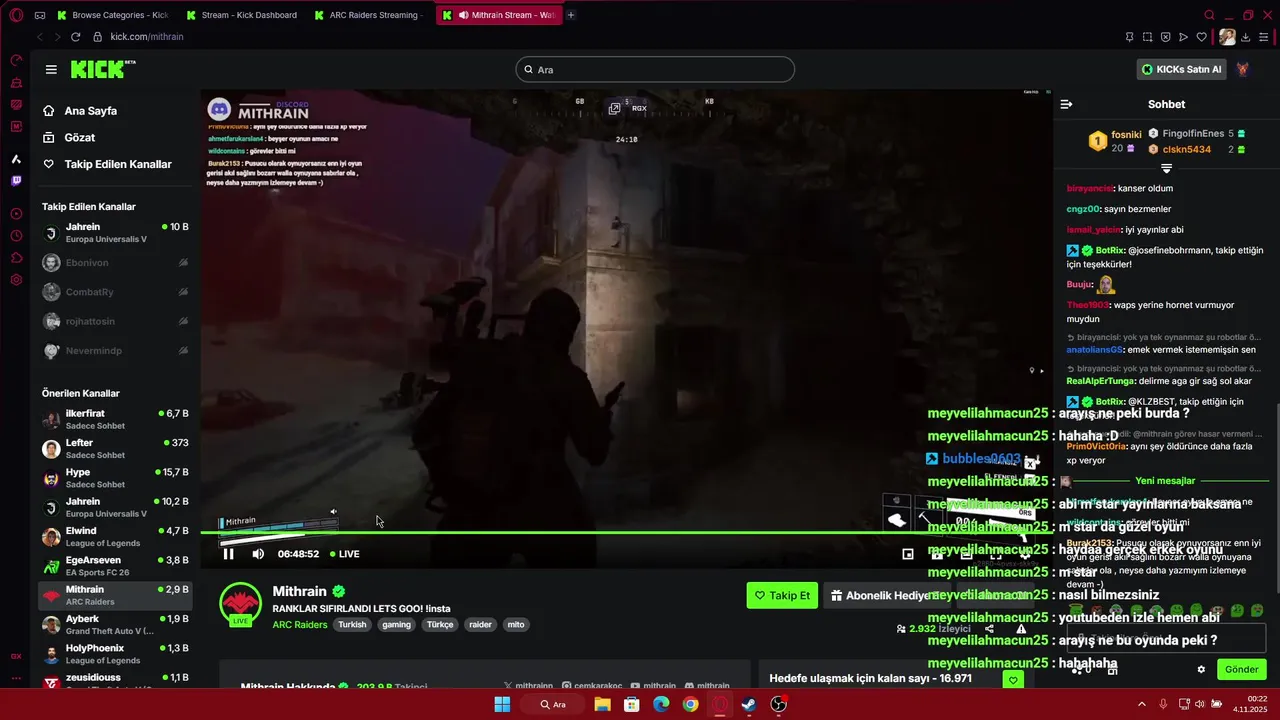The width and height of the screenshot is (1280, 720).
Task: Open recommended channel Hype
Action: (x=115, y=478)
